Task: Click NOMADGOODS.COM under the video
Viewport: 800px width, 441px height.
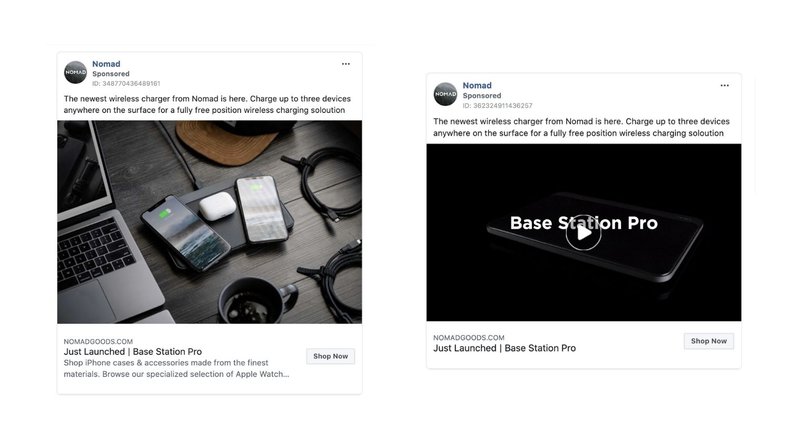Action: [468, 338]
